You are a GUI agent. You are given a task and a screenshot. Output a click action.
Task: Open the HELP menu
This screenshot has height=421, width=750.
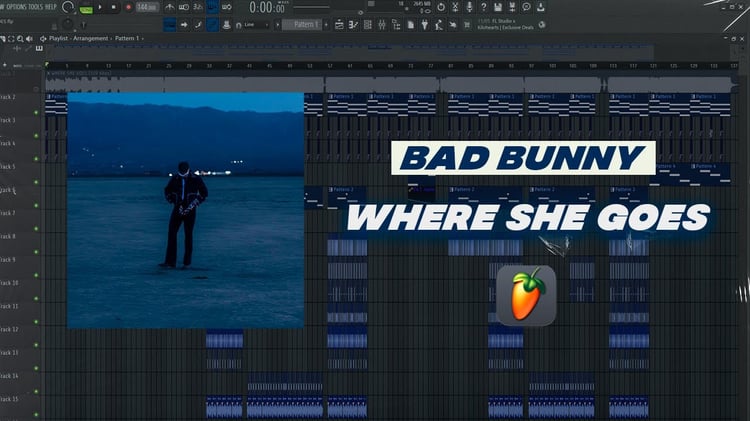51,7
